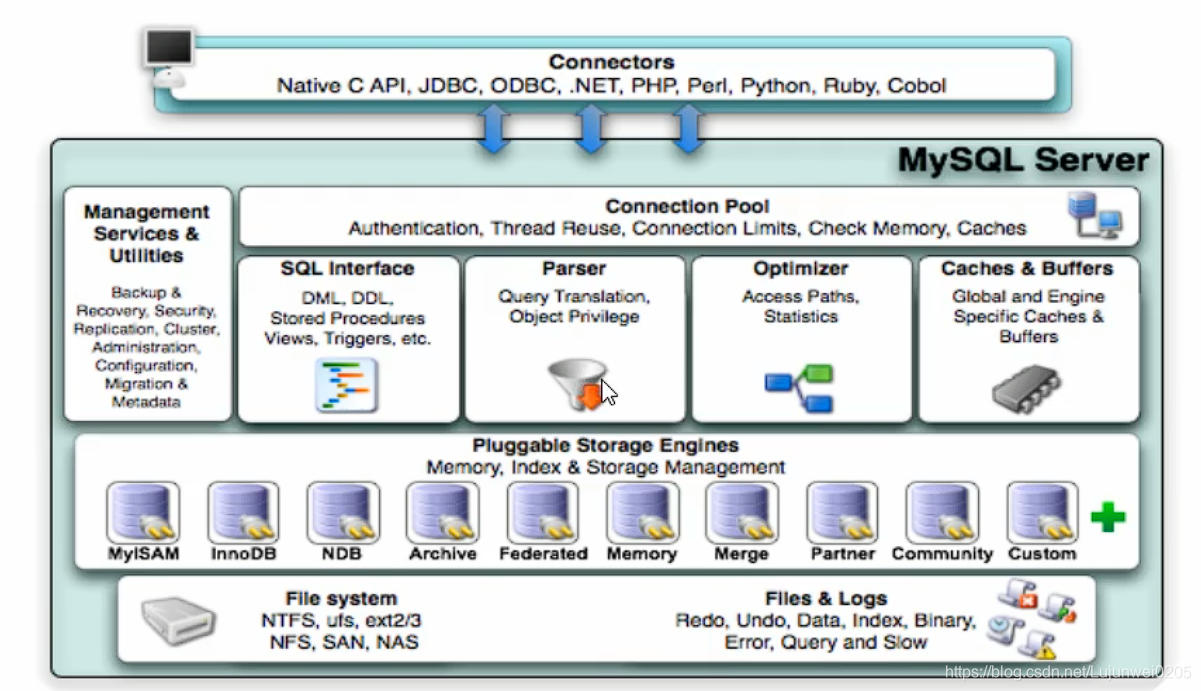Click the 'Access Paths, Statistics' text
Viewport: 1201px width, 691px height.
coord(801,307)
